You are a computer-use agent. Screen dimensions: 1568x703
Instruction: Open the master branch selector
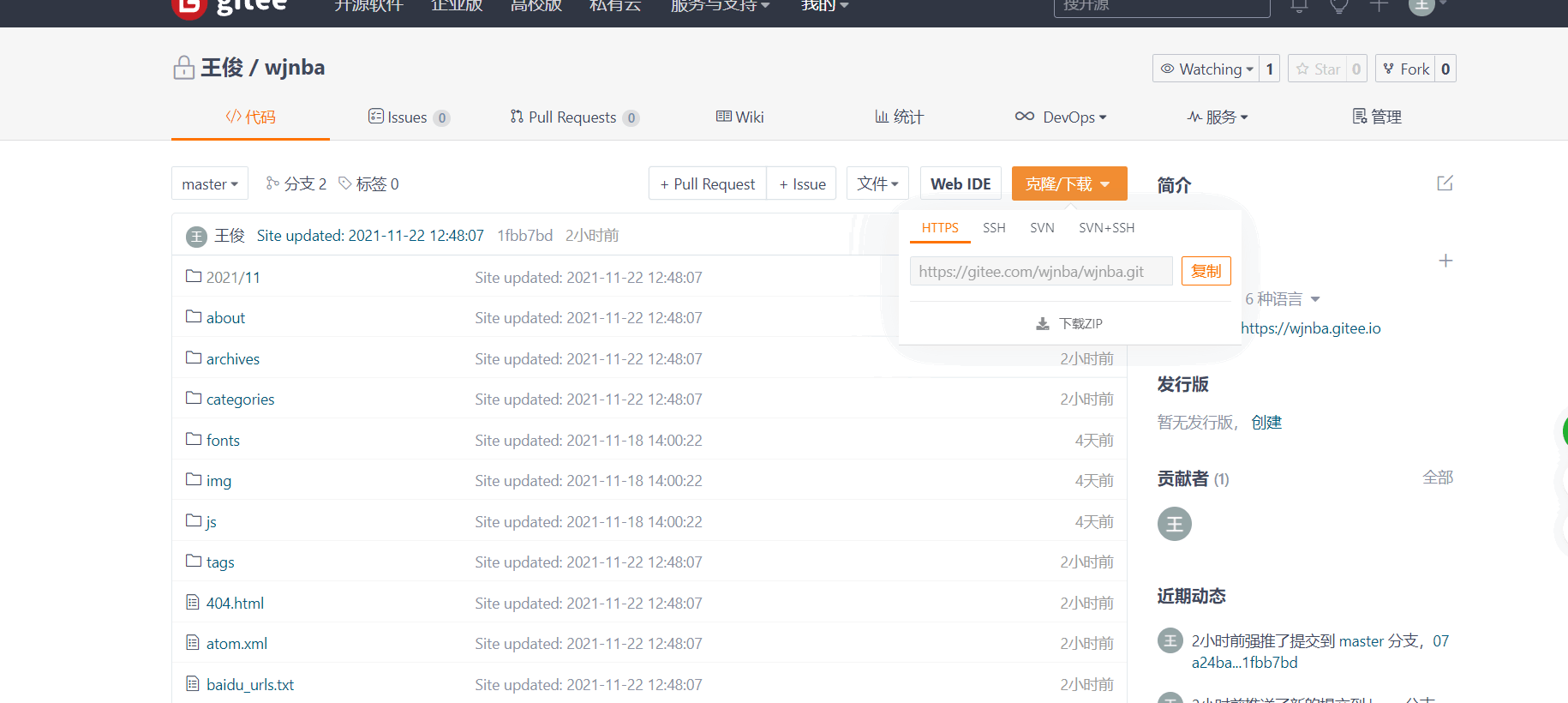pyautogui.click(x=210, y=184)
